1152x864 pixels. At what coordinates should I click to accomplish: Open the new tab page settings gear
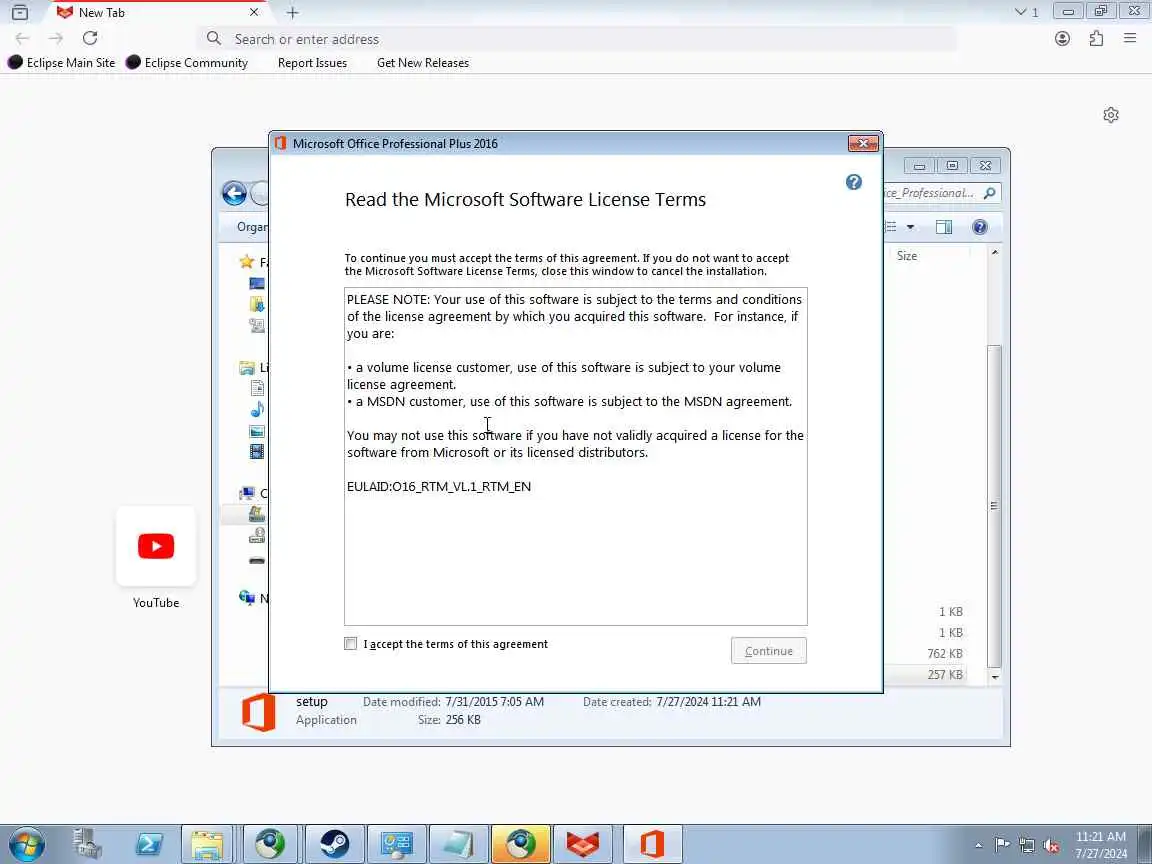point(1110,115)
